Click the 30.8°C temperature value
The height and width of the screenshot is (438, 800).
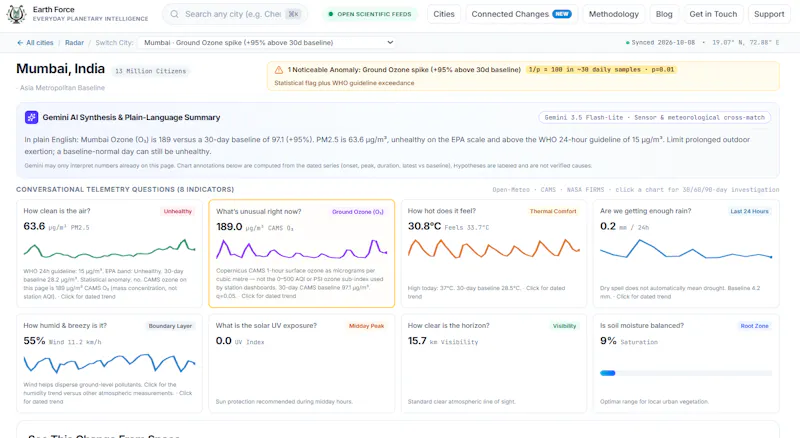pos(424,226)
